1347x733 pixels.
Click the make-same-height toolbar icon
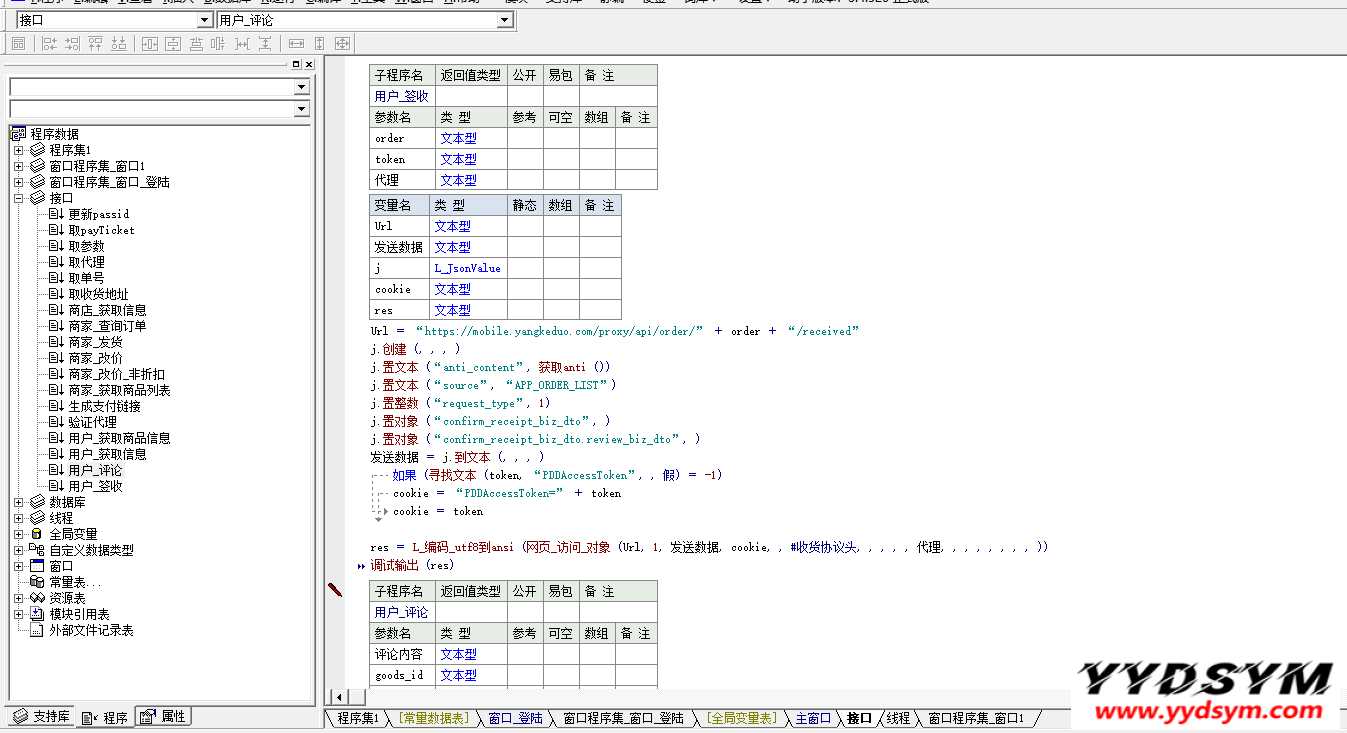tap(318, 44)
